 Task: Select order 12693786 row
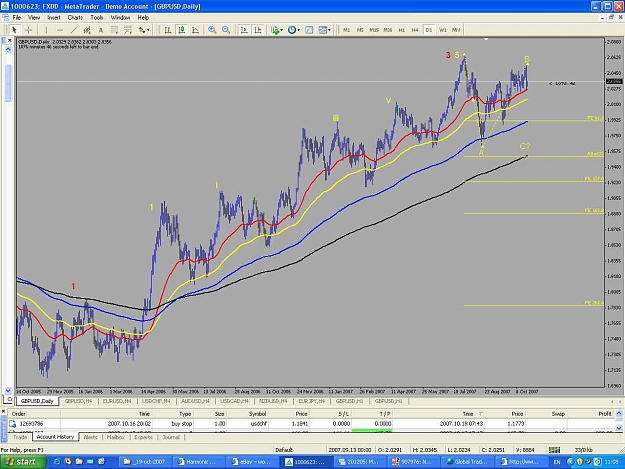click(x=311, y=424)
